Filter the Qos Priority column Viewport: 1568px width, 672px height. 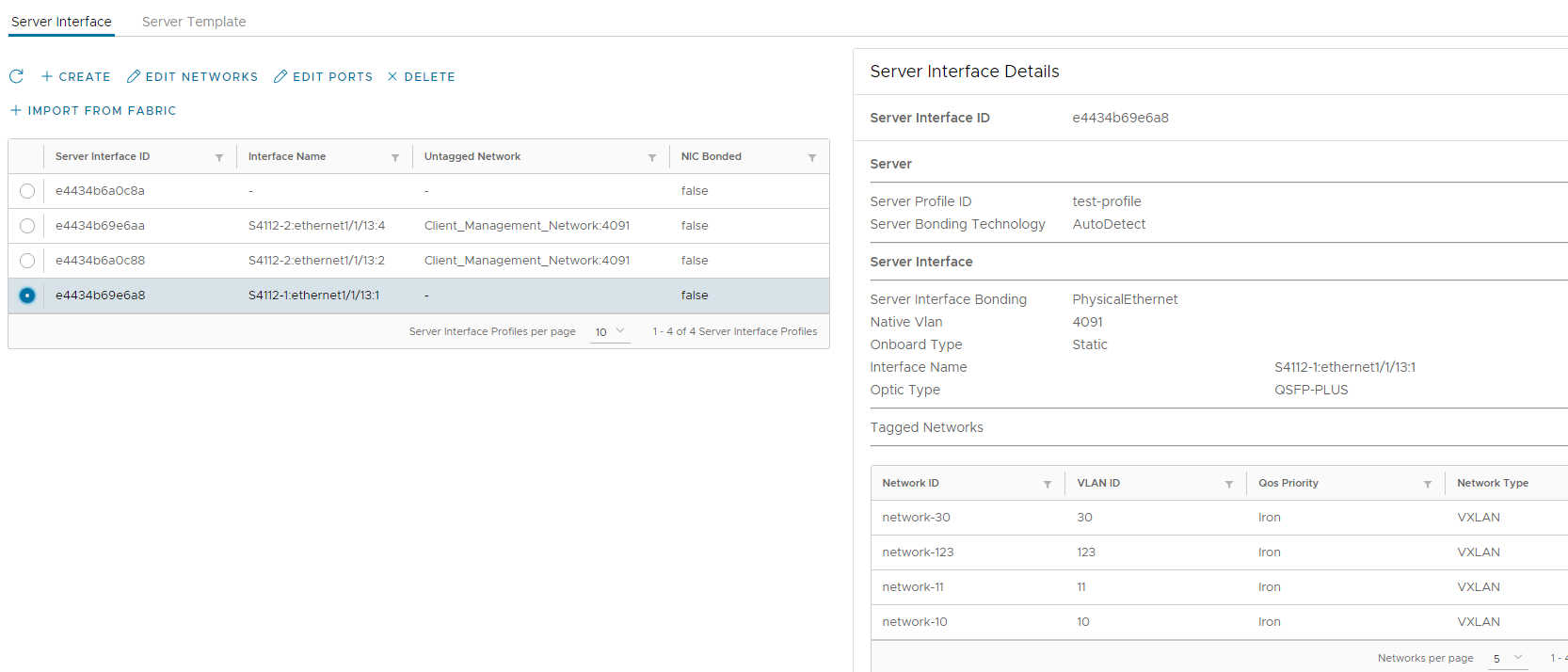click(x=1428, y=484)
